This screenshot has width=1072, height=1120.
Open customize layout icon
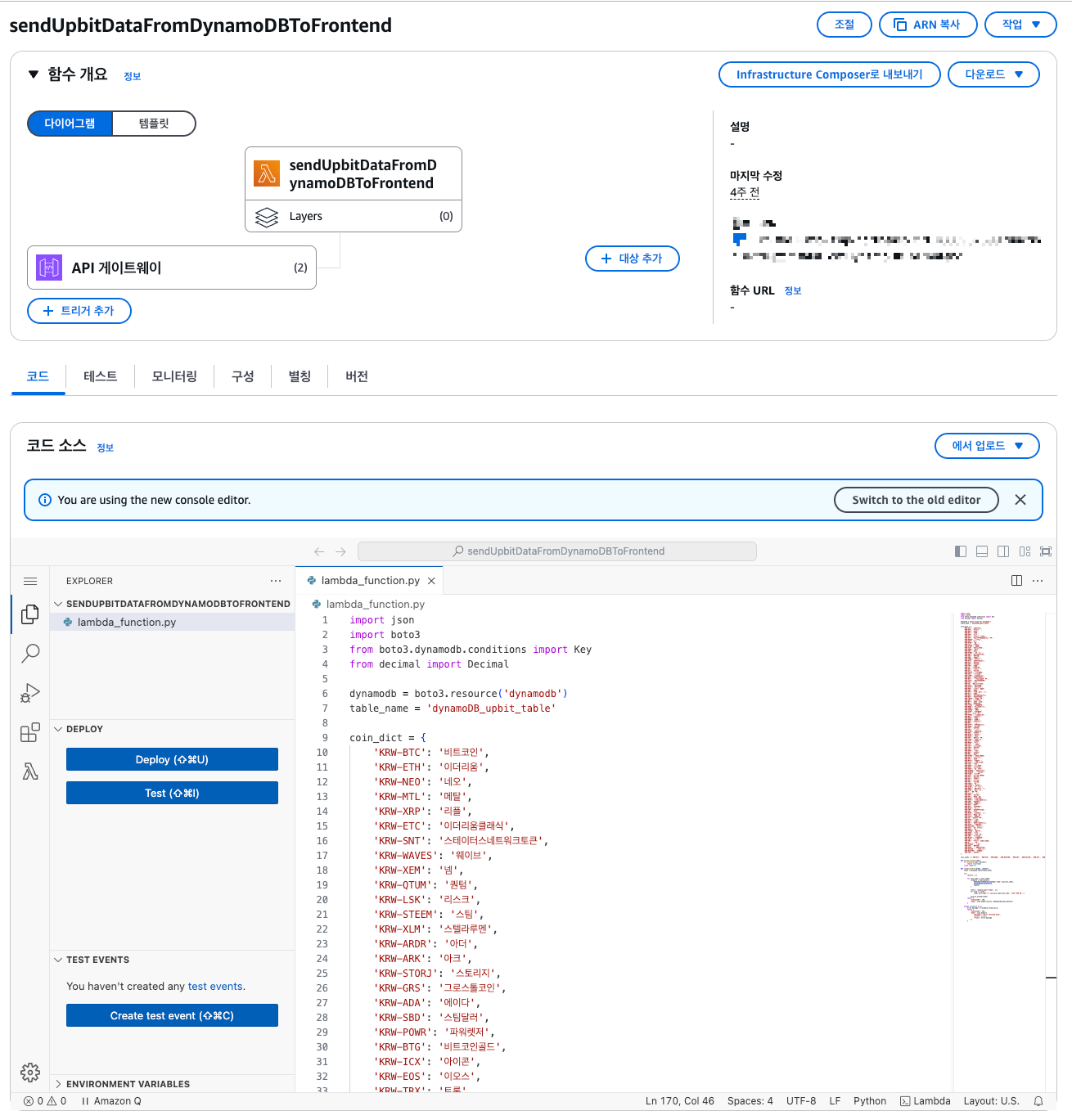point(1025,551)
